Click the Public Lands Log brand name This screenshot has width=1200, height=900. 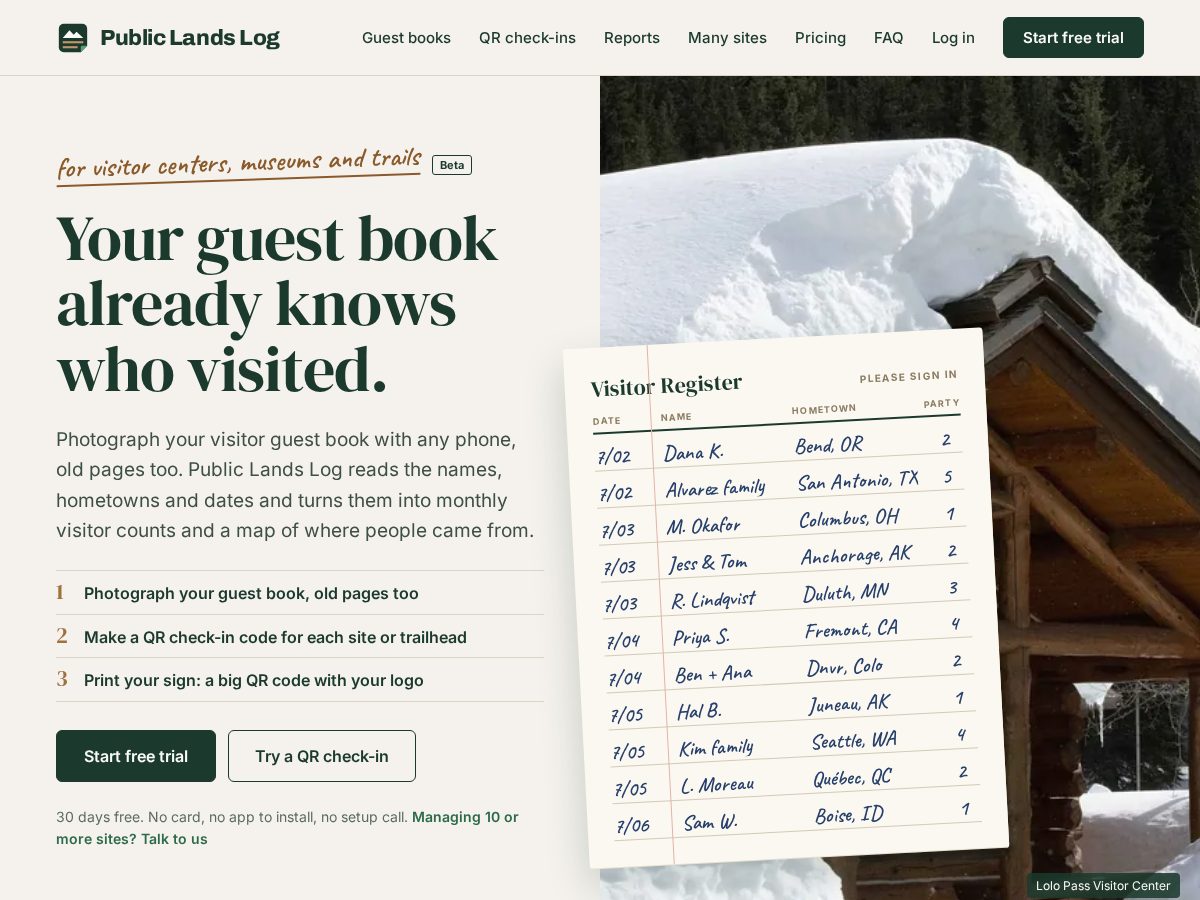point(190,38)
